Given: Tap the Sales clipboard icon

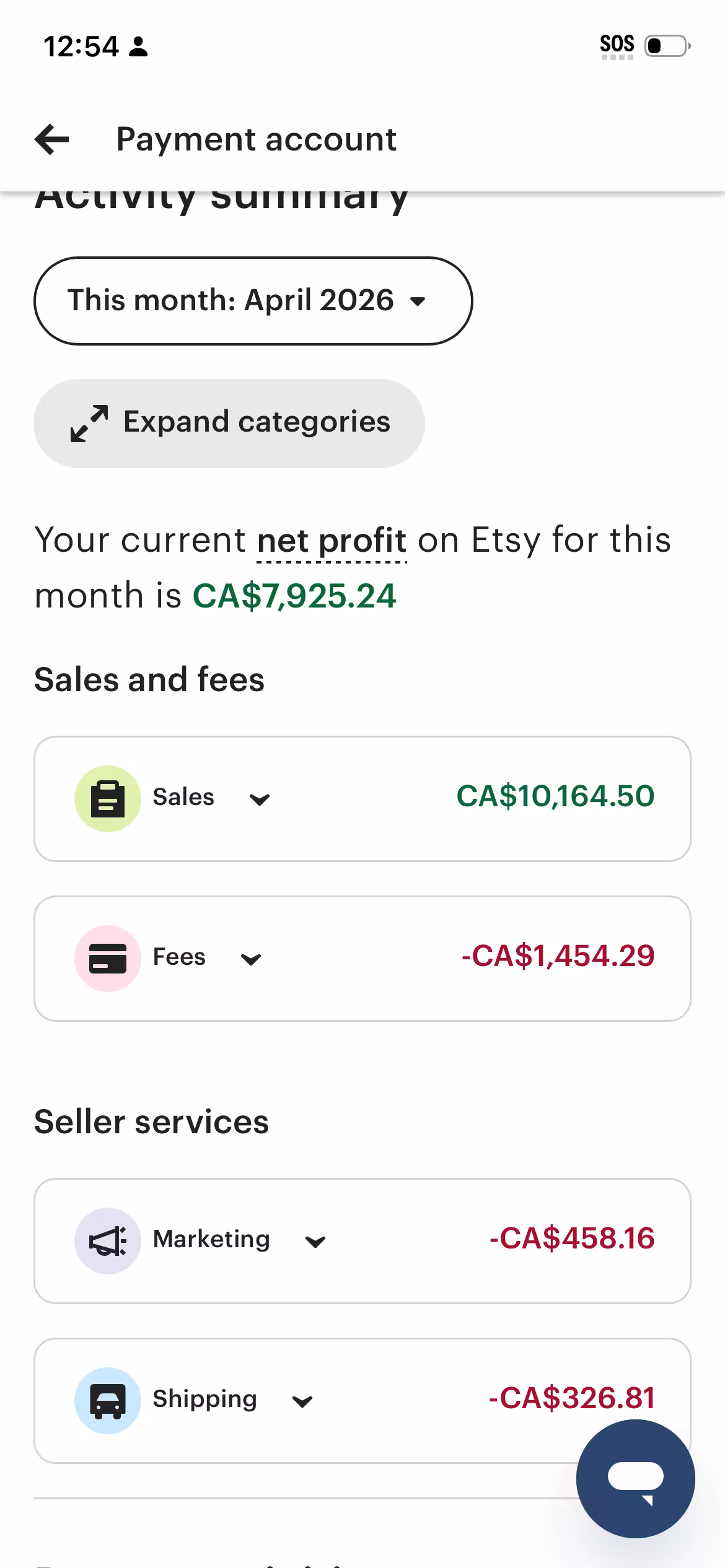Looking at the screenshot, I should tap(108, 798).
